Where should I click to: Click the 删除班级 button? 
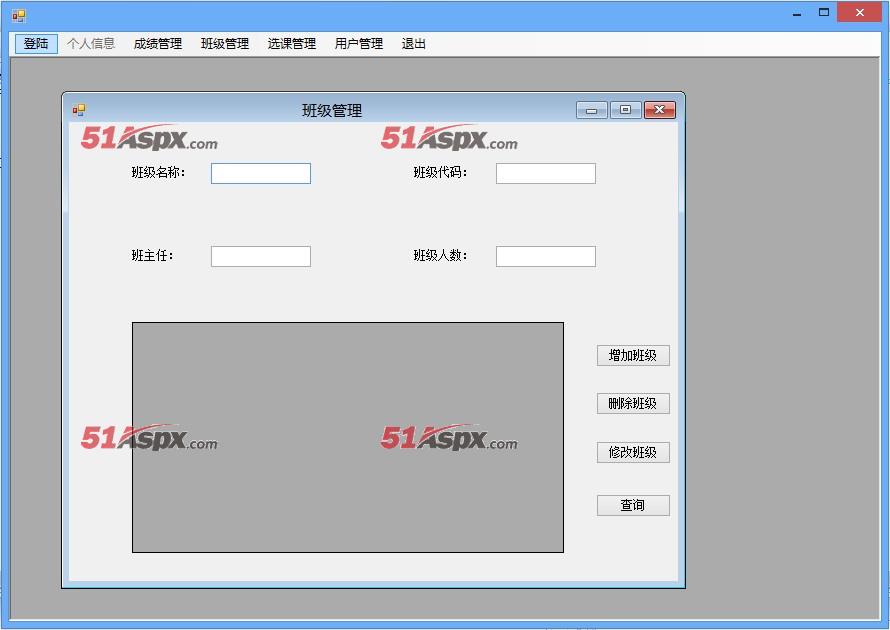tap(633, 404)
